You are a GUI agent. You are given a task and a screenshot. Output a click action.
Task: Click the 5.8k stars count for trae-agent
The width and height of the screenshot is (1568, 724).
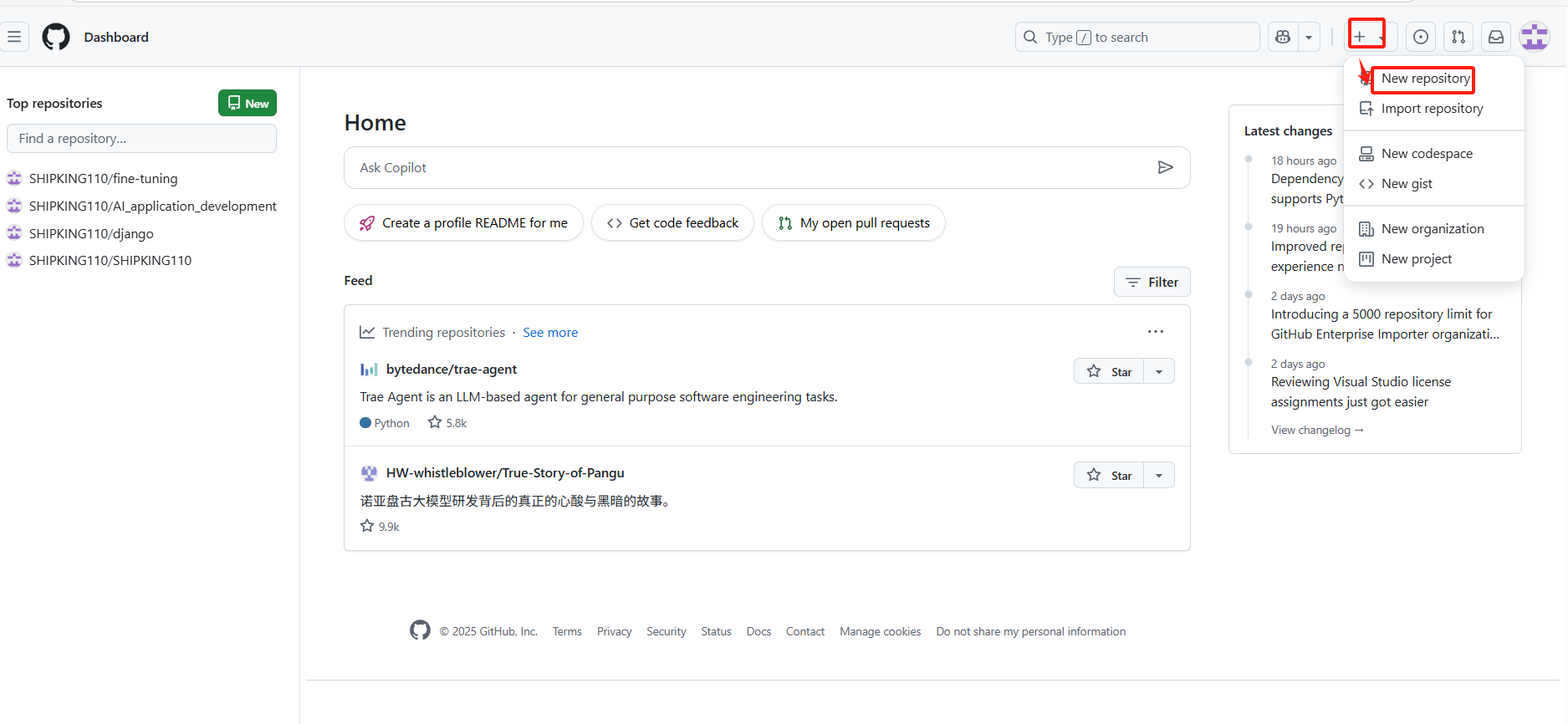[447, 423]
